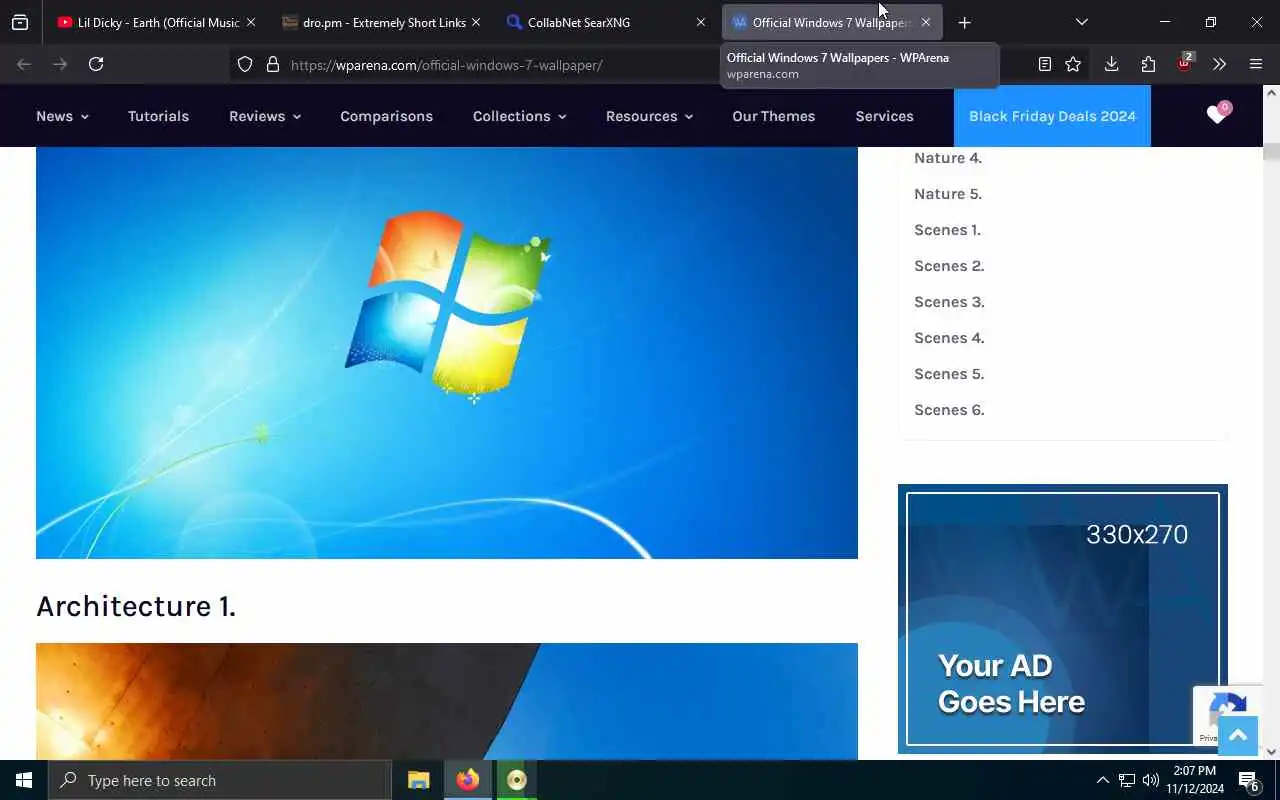Close the dro.pm tab
1280x800 pixels.
[476, 22]
